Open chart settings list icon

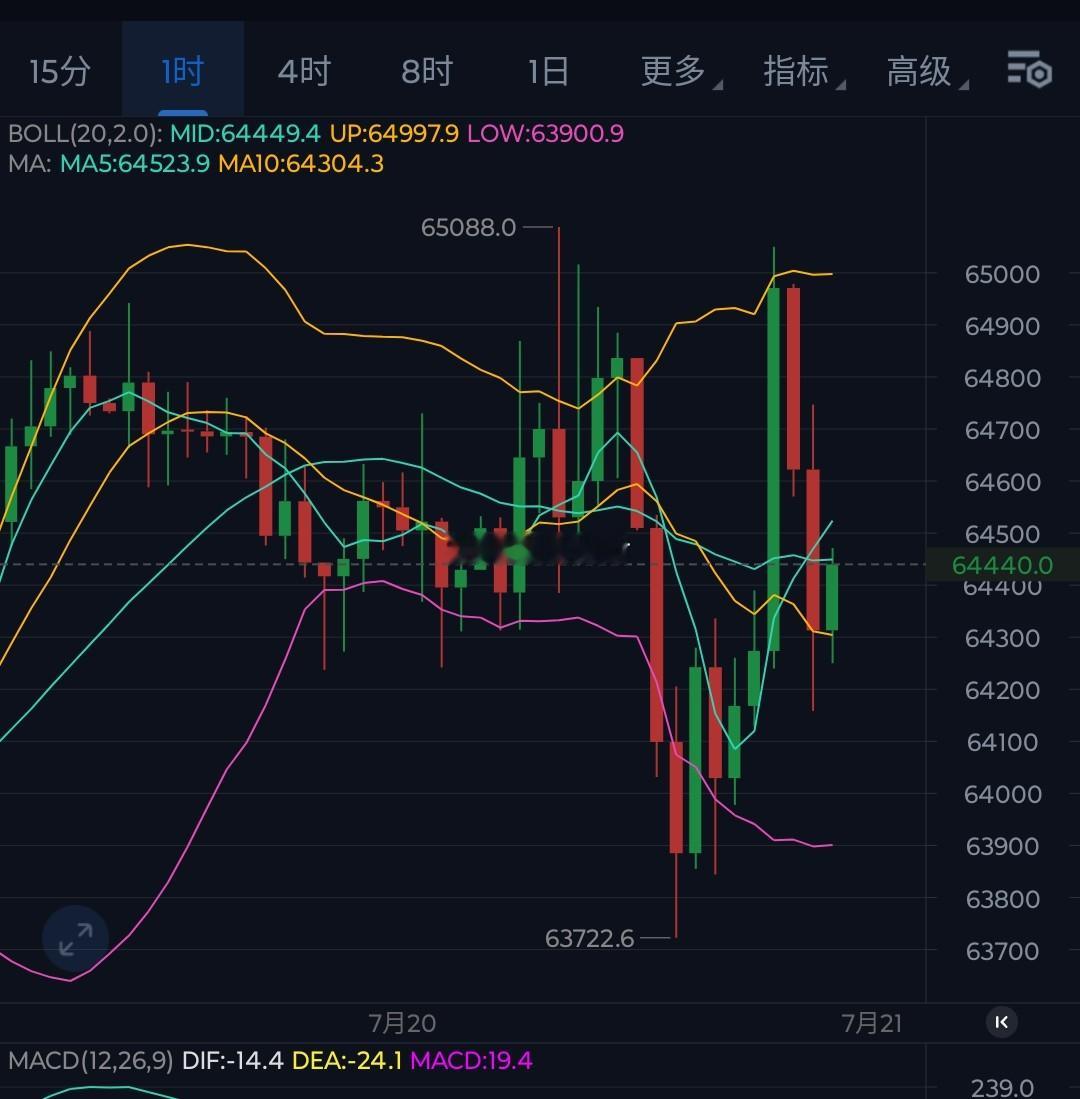click(1030, 69)
